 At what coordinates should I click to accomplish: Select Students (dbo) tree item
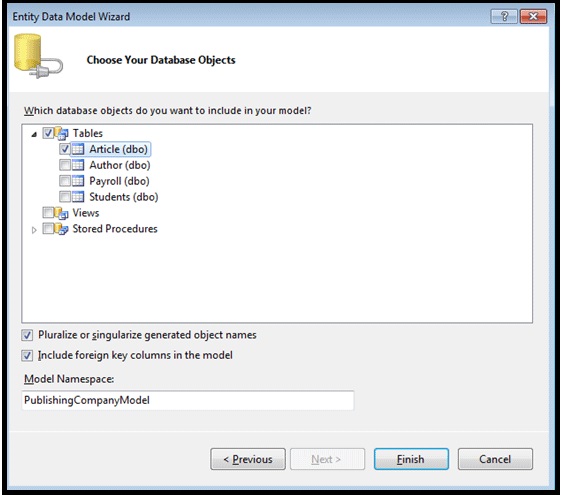click(x=124, y=197)
